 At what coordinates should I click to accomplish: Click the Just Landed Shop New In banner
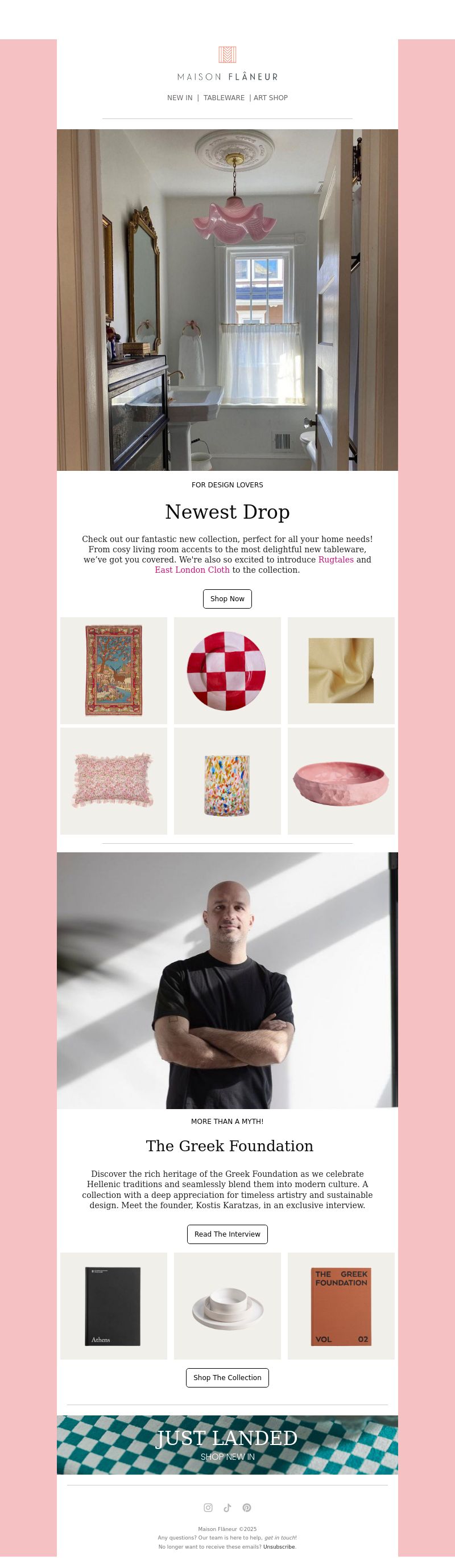click(227, 1444)
